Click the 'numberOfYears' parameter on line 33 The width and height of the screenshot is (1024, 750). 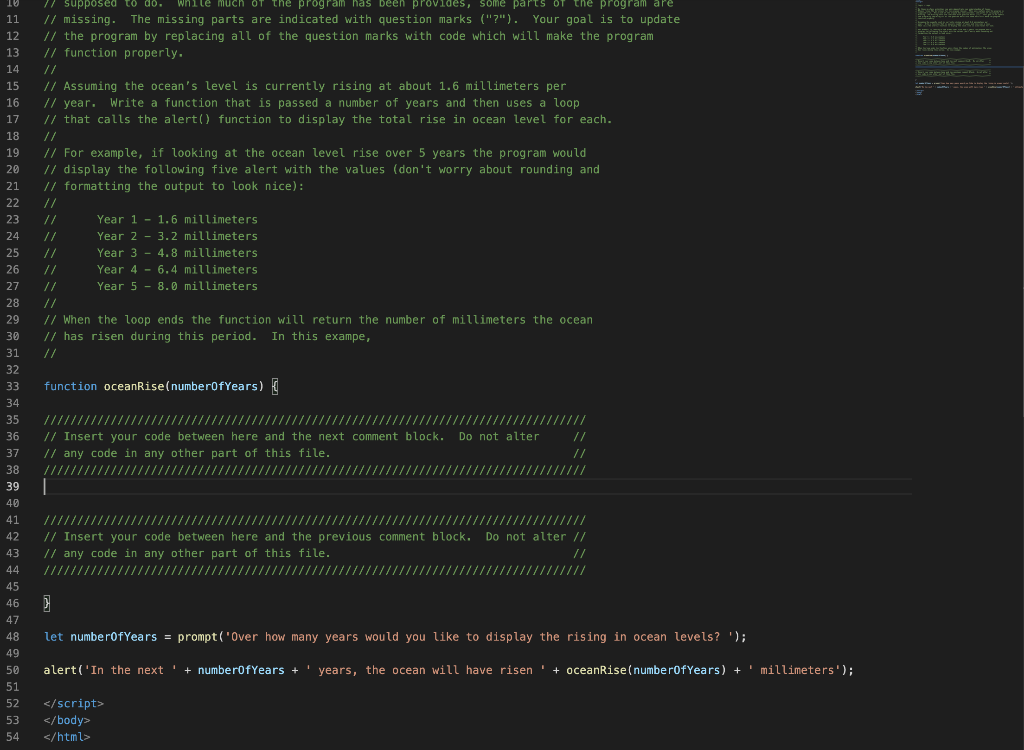(x=214, y=386)
